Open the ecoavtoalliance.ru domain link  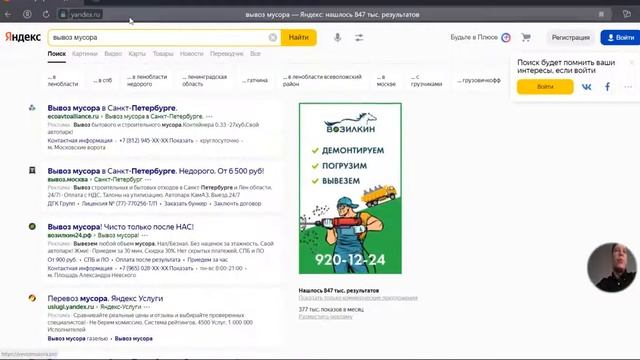click(x=73, y=117)
